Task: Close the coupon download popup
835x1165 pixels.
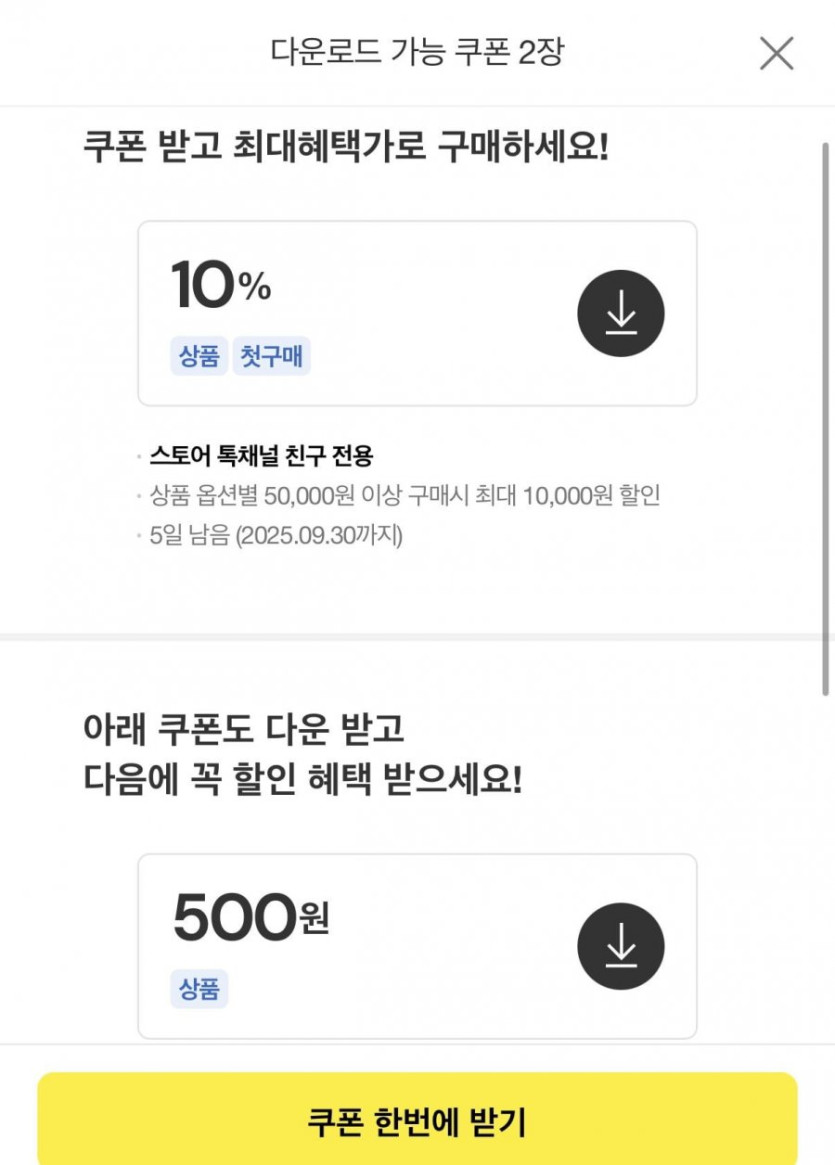Action: (x=776, y=53)
